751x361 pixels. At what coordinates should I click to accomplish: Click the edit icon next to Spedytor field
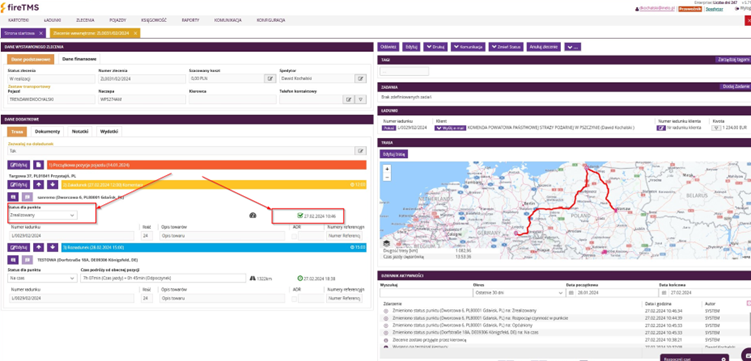tap(361, 79)
